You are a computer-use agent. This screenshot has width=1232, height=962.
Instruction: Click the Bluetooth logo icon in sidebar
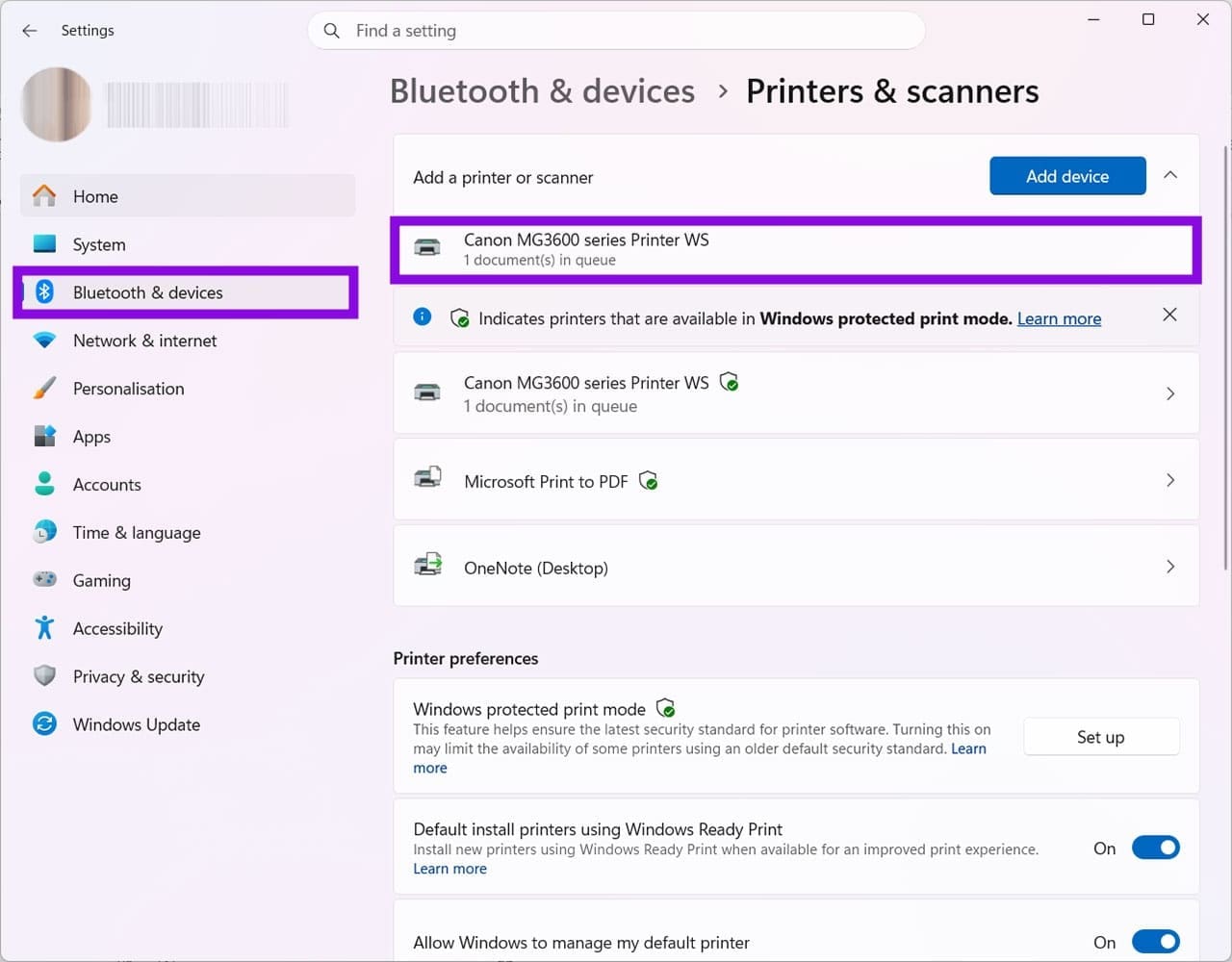pos(44,291)
